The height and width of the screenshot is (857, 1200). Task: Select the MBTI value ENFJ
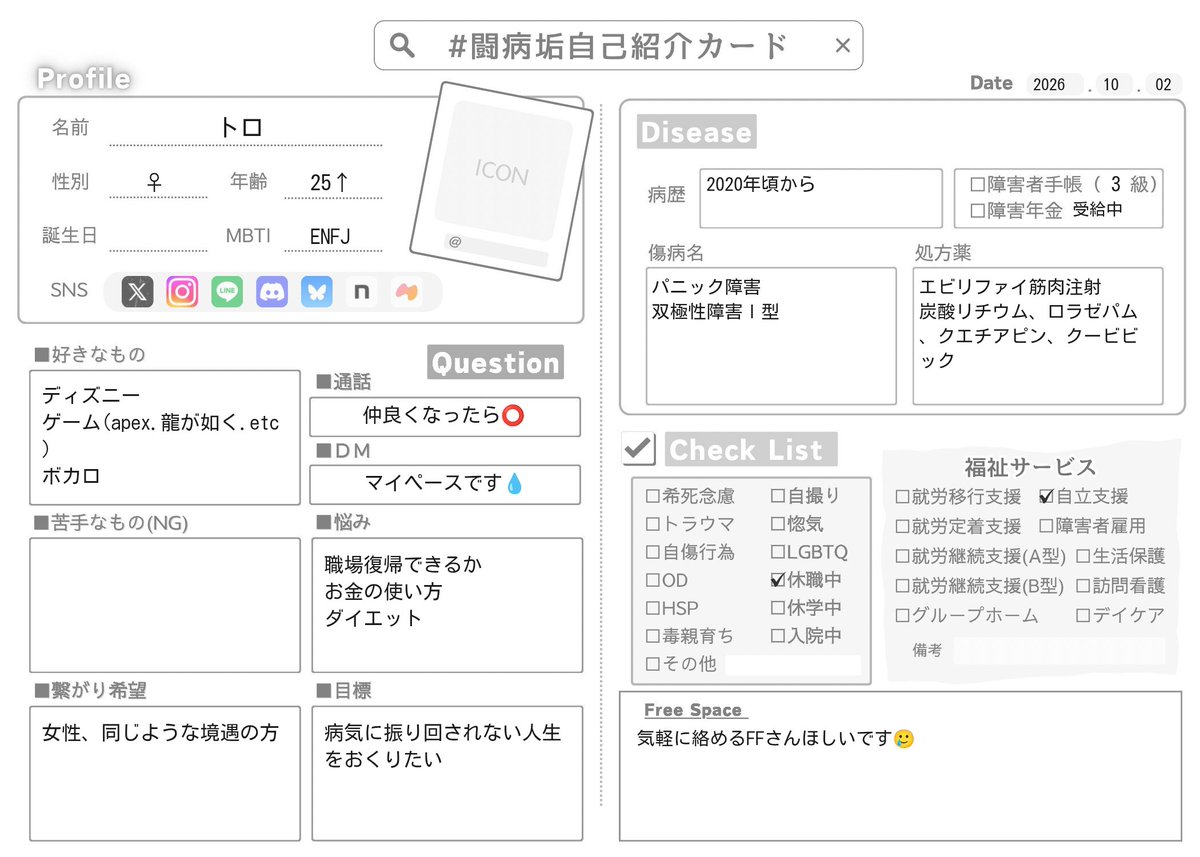[x=331, y=237]
